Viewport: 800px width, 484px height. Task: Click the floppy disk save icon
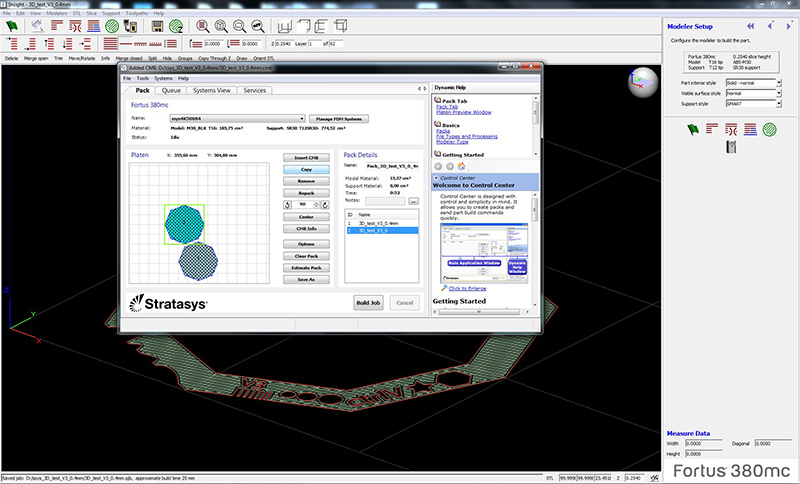tap(158, 26)
